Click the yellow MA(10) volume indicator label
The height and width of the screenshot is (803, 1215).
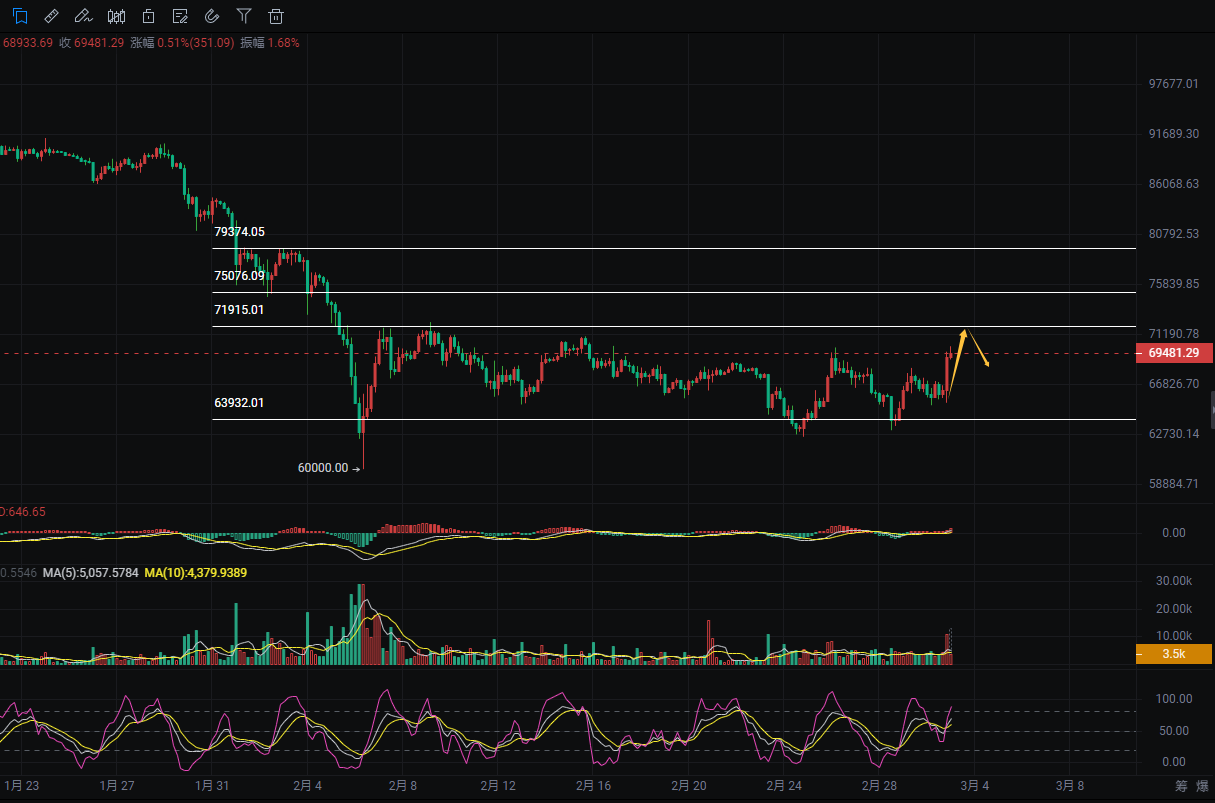point(195,572)
